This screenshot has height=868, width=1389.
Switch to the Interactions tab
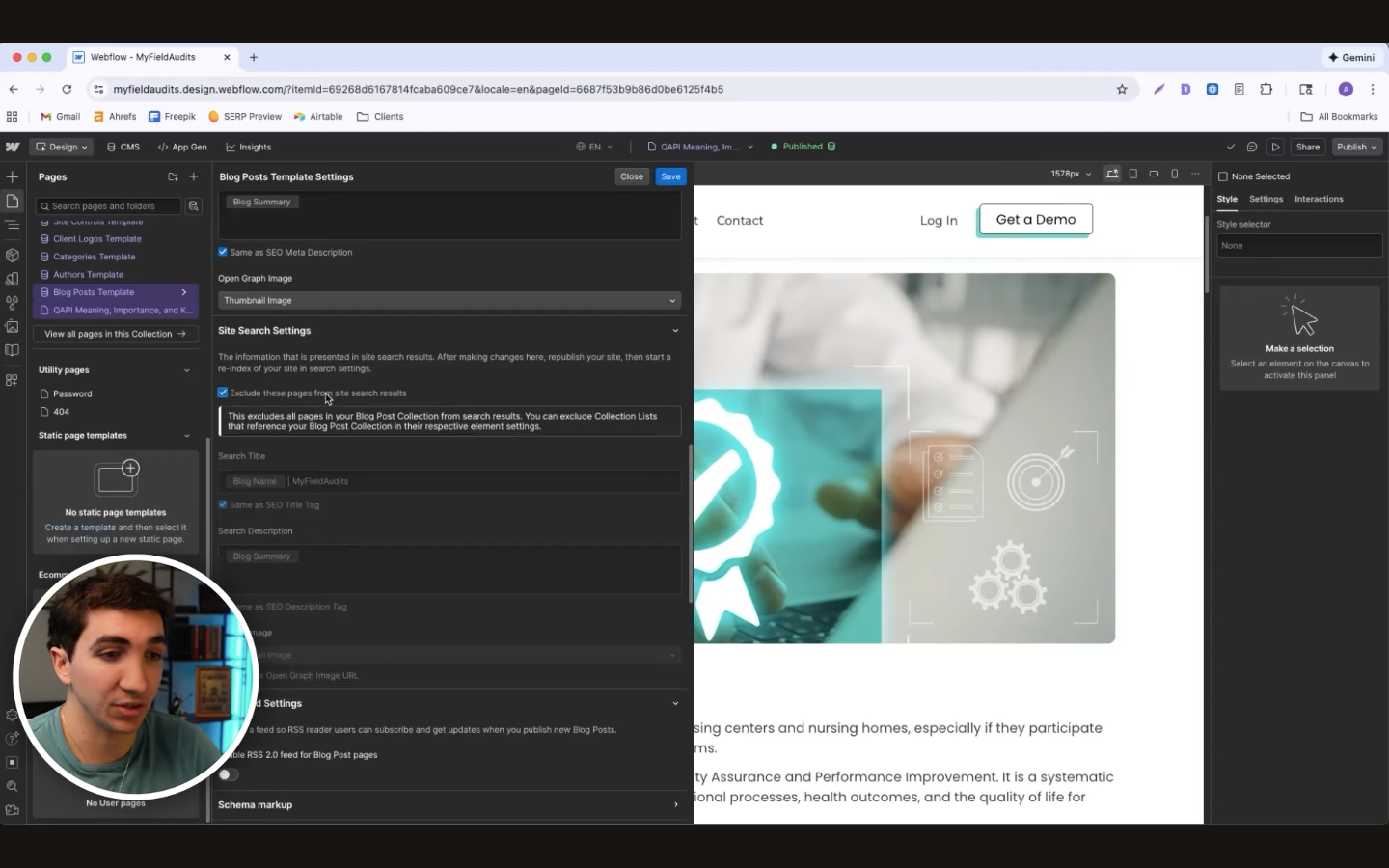click(x=1319, y=199)
